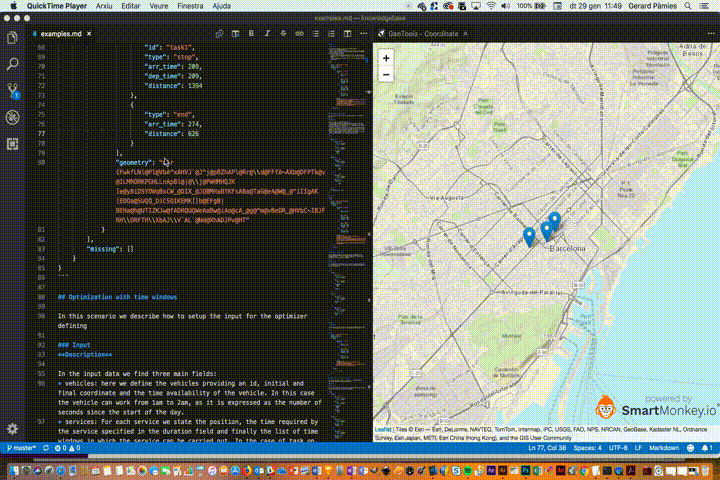The height and width of the screenshot is (480, 720).
Task: Open the Leaflet attribution link
Action: (x=383, y=429)
